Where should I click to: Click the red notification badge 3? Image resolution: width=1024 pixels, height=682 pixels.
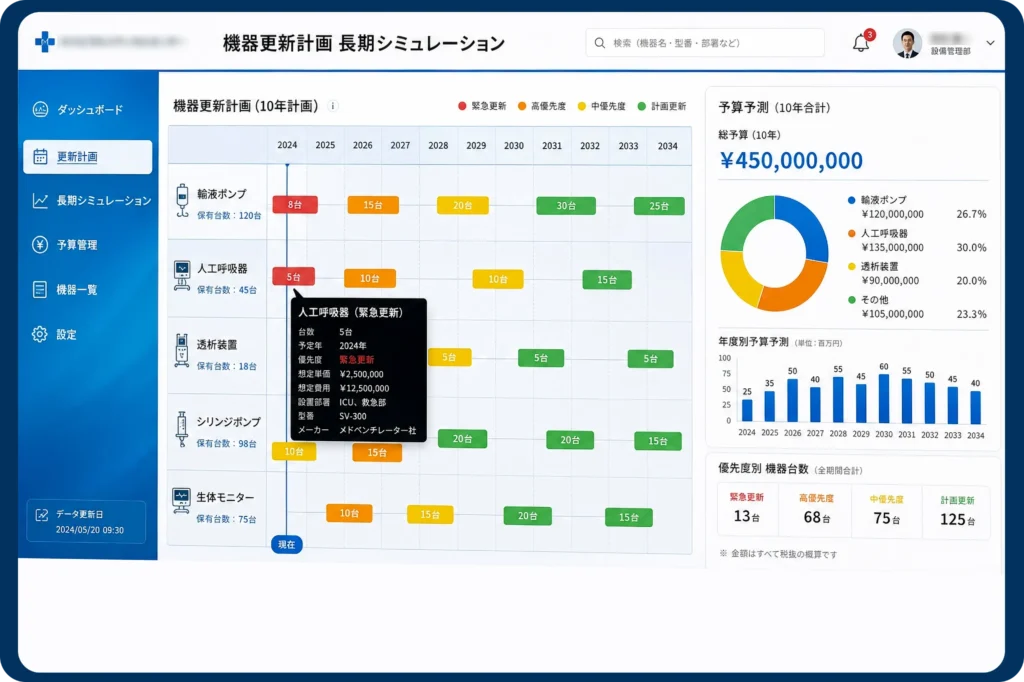pos(869,35)
